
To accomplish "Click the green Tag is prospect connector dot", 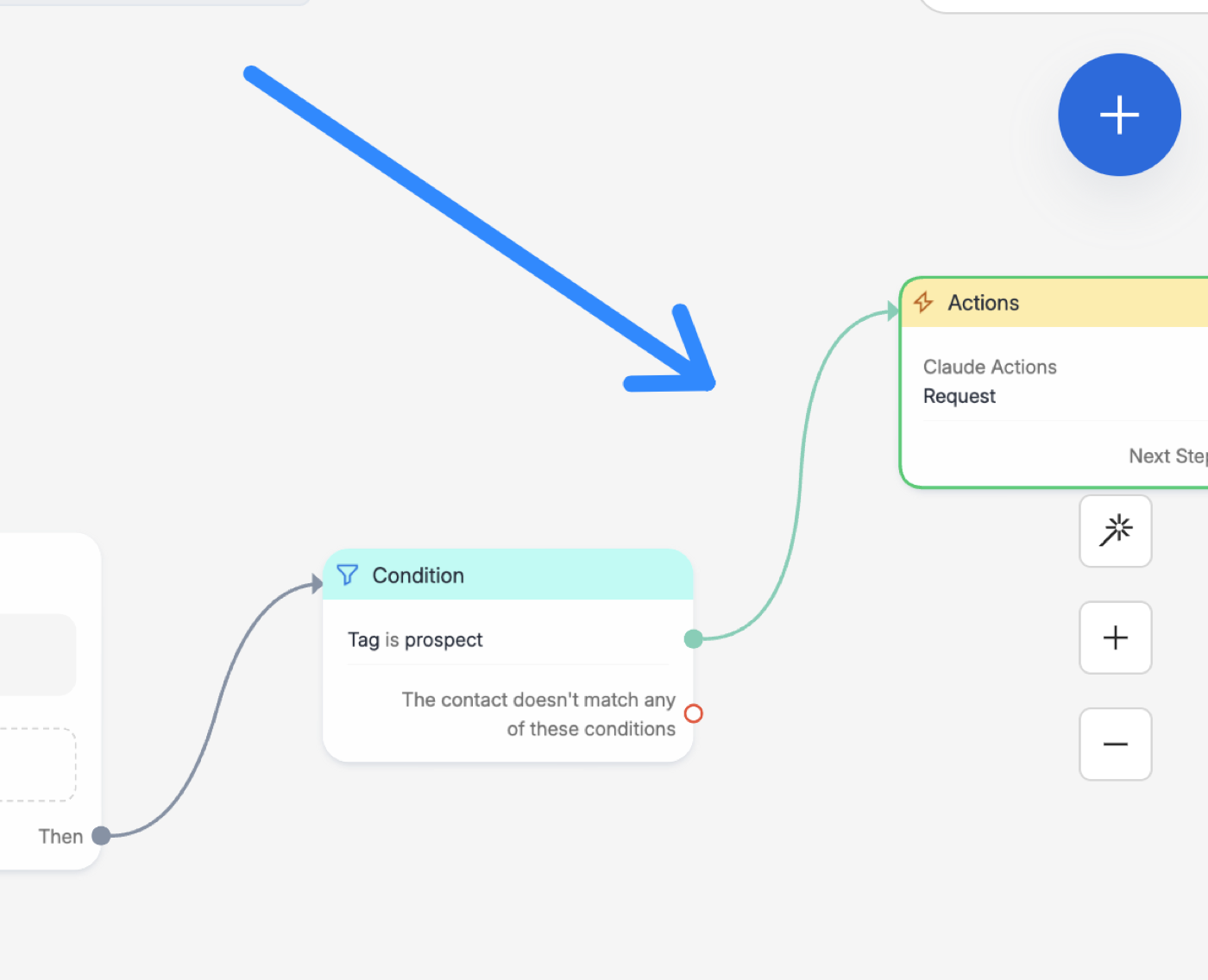I will click(x=693, y=638).
